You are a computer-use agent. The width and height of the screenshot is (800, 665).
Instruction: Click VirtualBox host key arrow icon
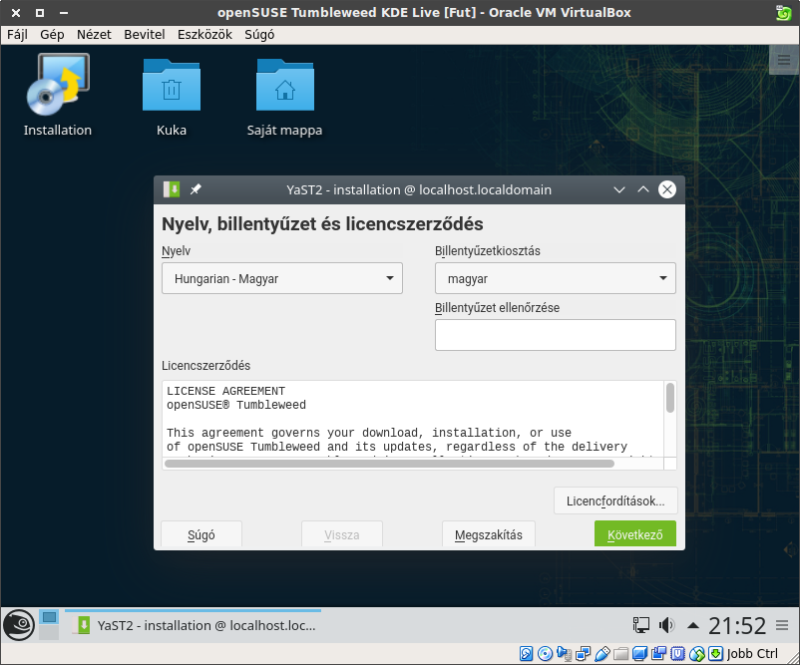[x=715, y=654]
